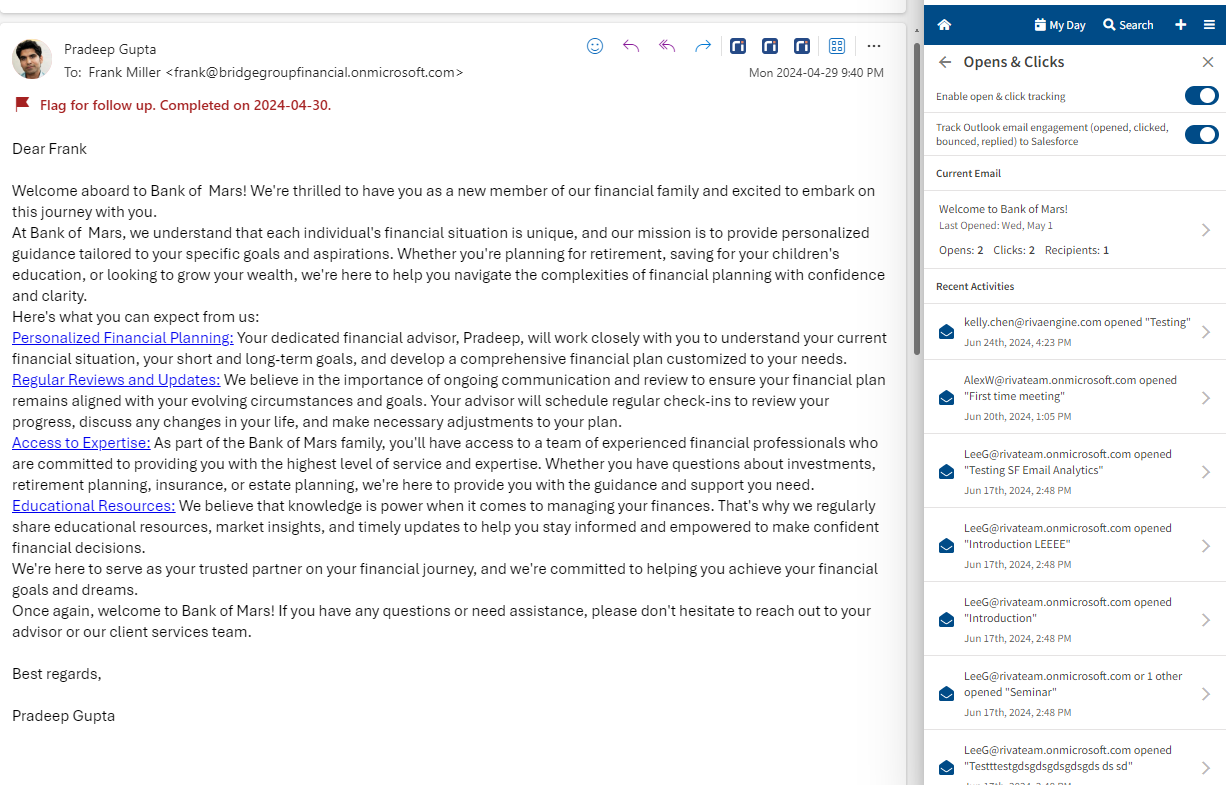This screenshot has width=1226, height=785.
Task: Click the "Jun 20th, 2024, 1:05 PM" date
Action: click(x=1017, y=416)
